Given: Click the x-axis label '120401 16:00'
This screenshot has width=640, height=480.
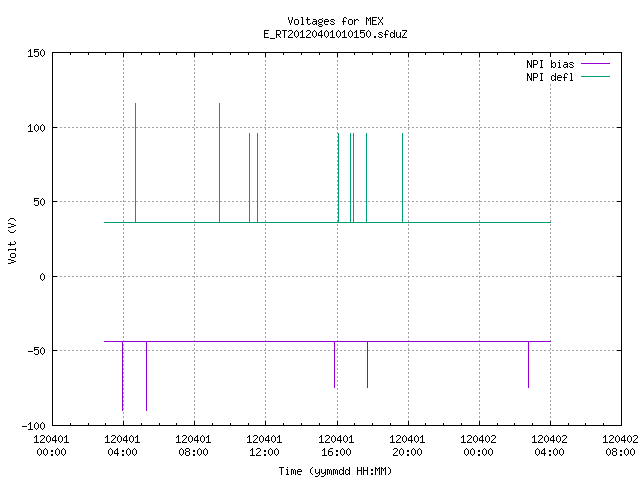Looking at the screenshot, I should 336,446.
